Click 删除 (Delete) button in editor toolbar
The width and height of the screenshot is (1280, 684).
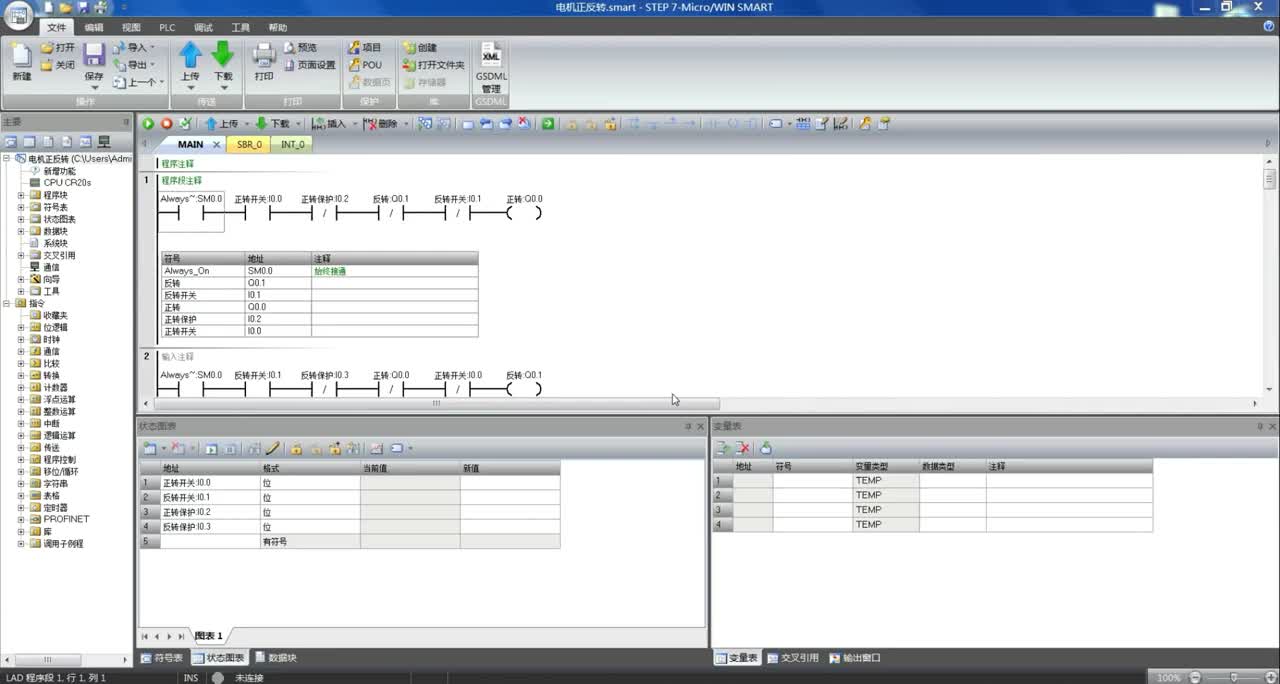pos(381,124)
